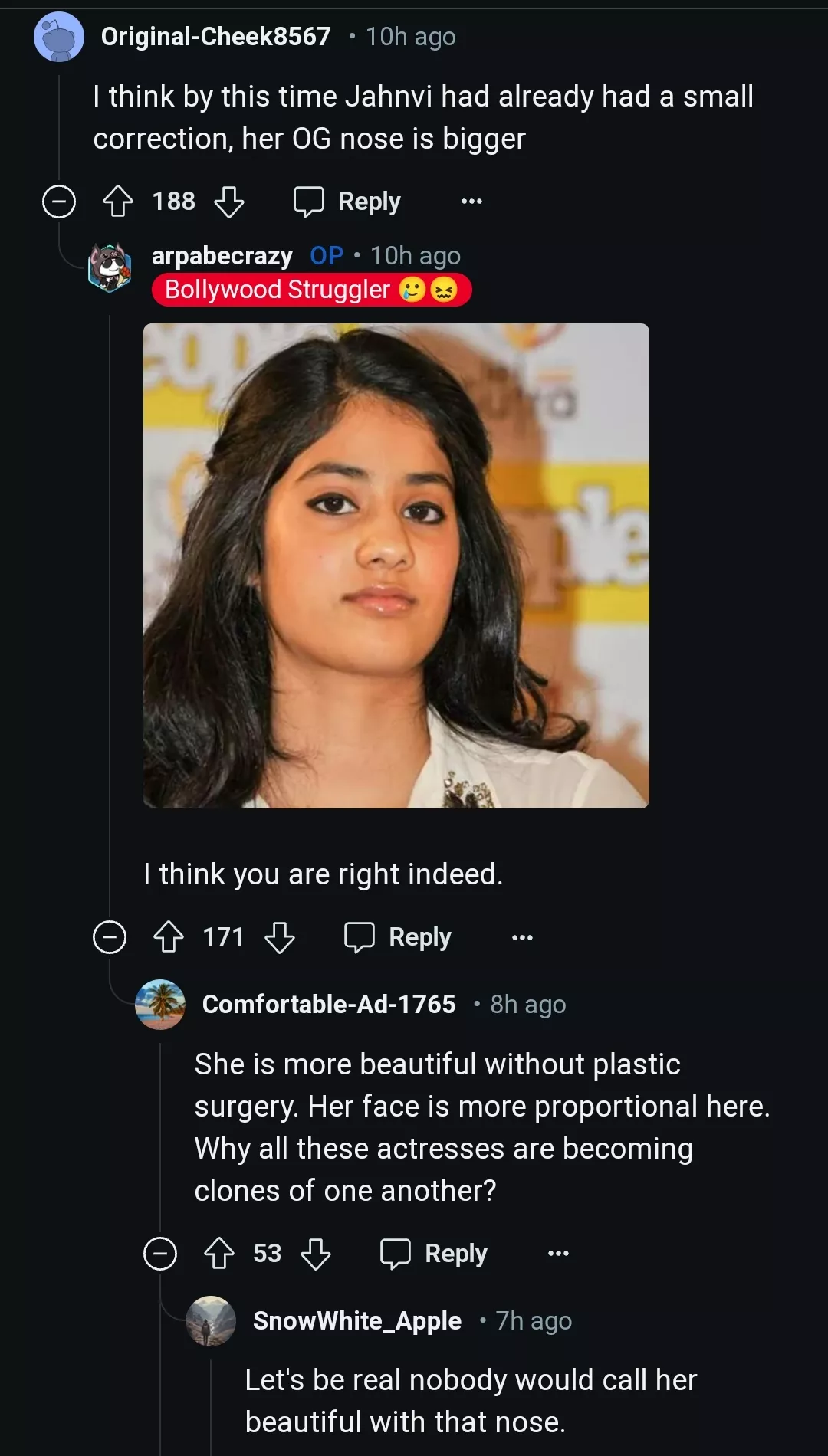
Task: Open the attached photo in arpabecrazy's reply
Action: click(396, 566)
